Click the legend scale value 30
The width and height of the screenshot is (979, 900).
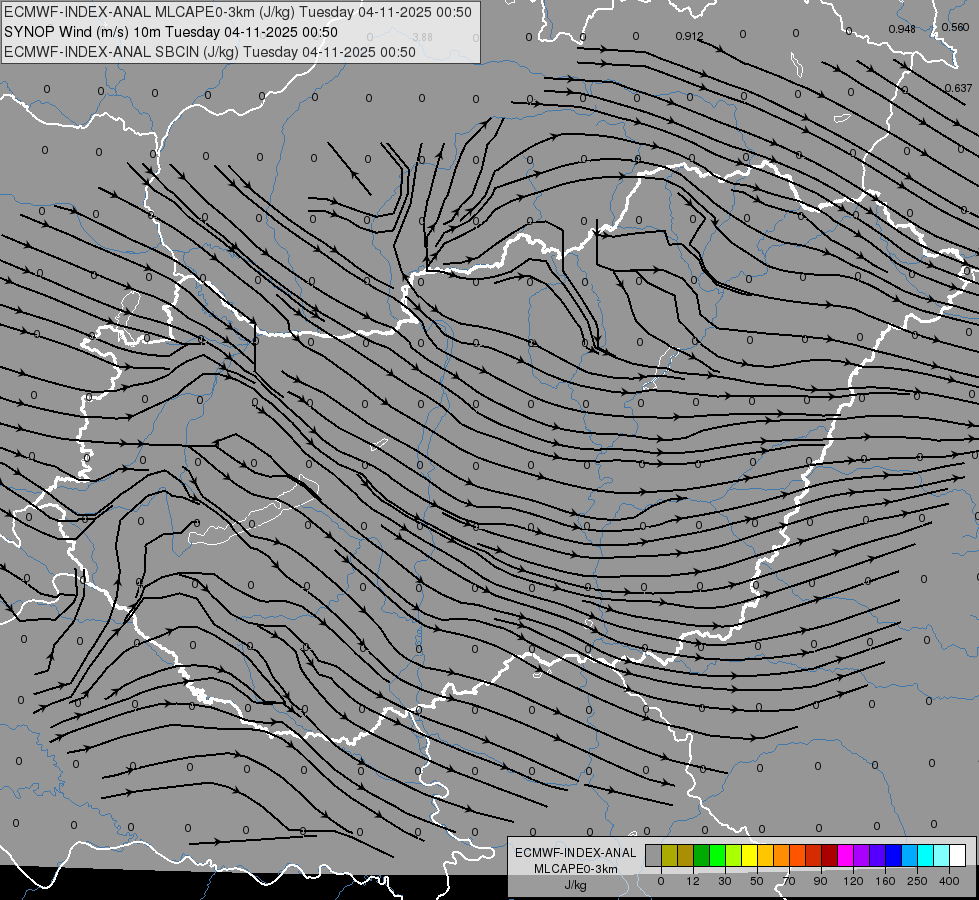pyautogui.click(x=725, y=881)
